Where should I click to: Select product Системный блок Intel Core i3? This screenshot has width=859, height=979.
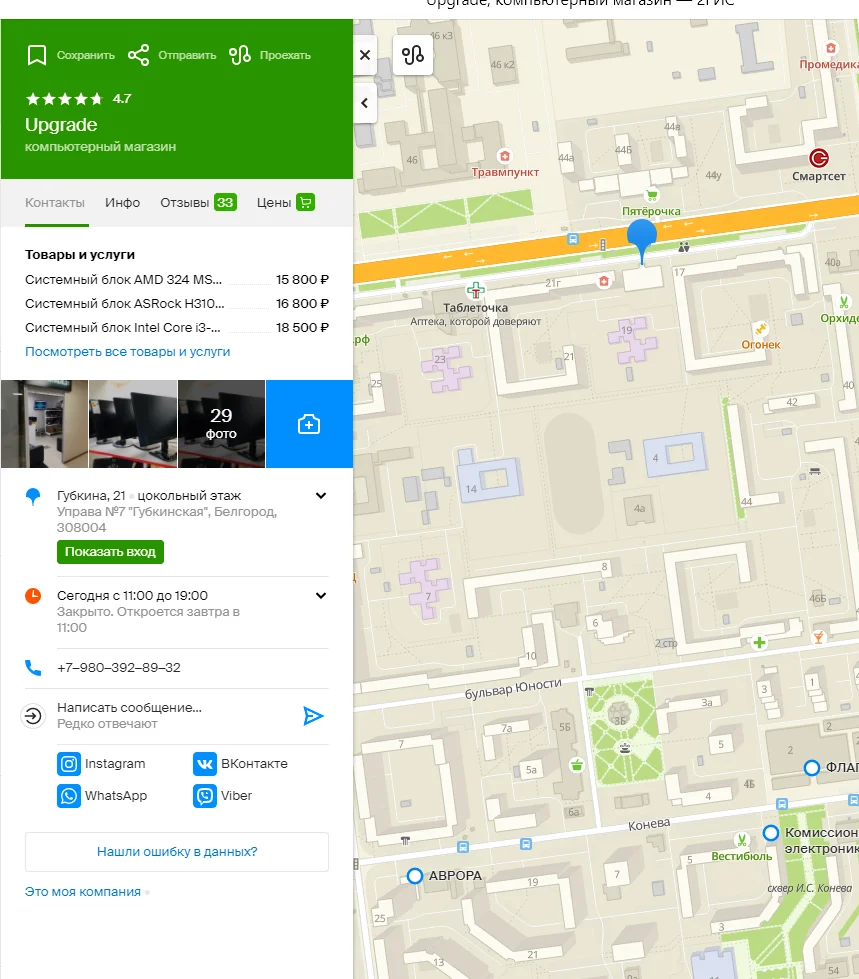(x=177, y=327)
